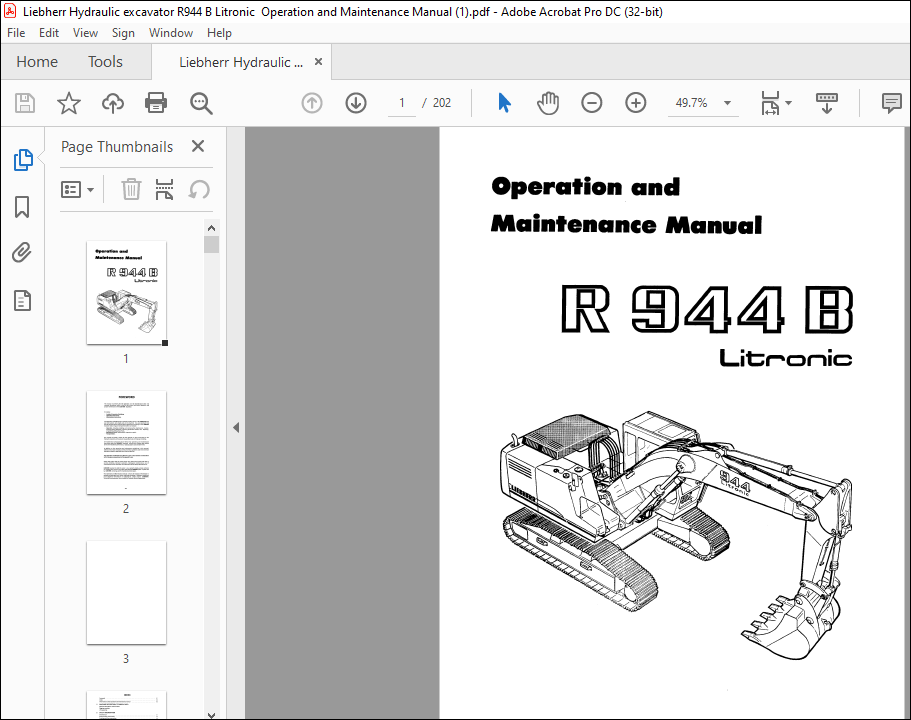Viewport: 911px width, 720px height.
Task: Click the 49.7% zoom value field
Action: click(691, 103)
